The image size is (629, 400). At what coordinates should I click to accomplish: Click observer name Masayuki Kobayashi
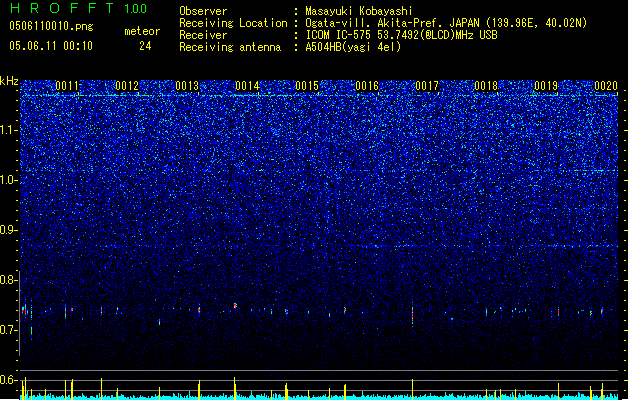coord(359,11)
